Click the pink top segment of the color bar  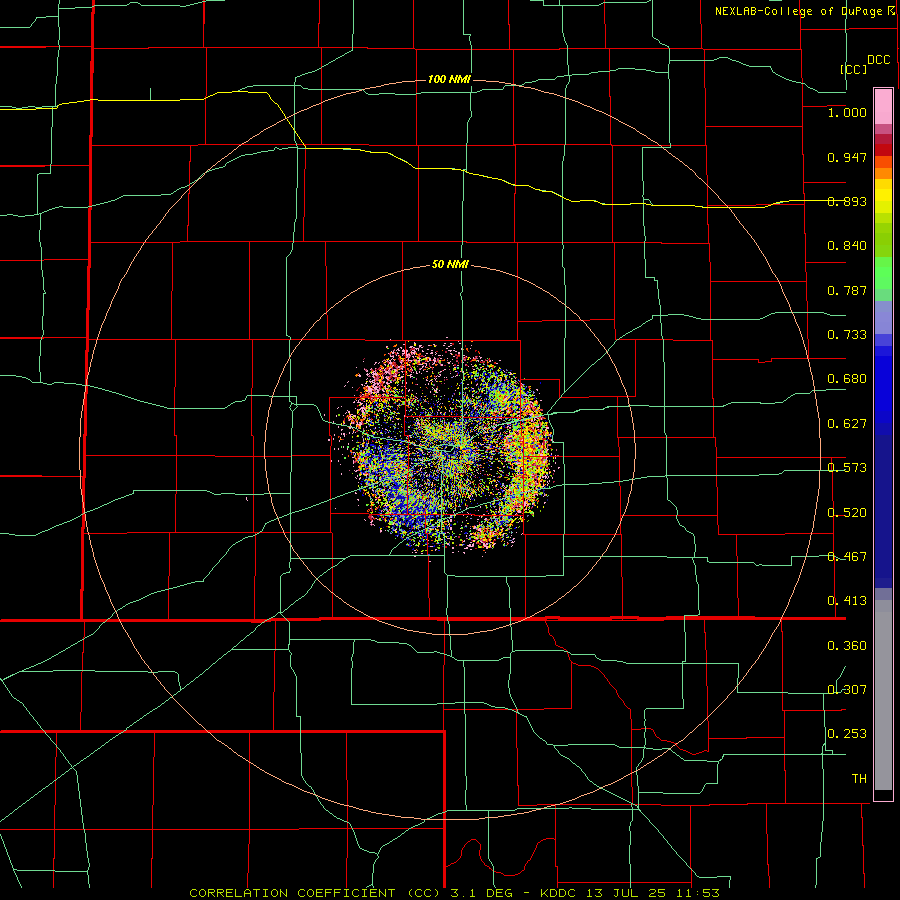click(x=883, y=107)
